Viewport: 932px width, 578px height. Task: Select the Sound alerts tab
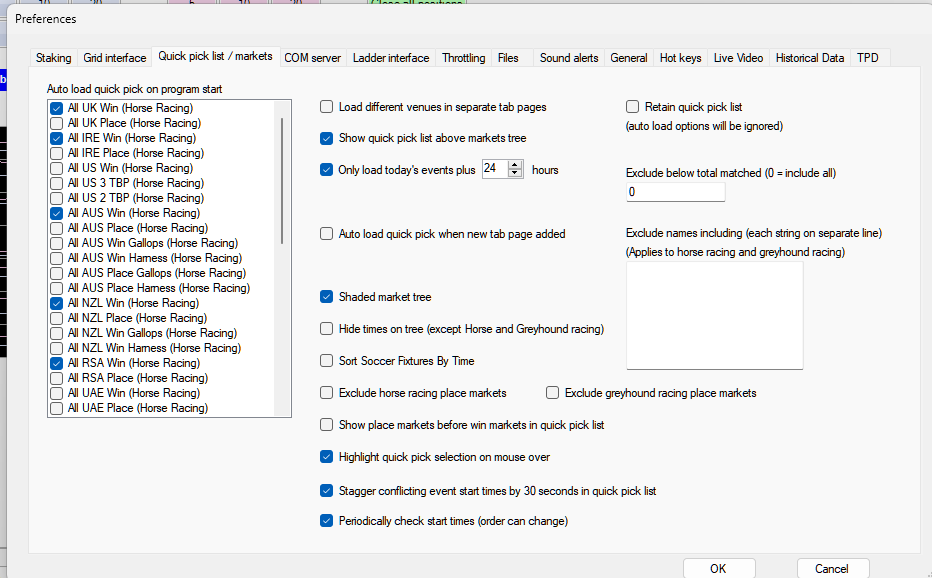[x=569, y=58]
